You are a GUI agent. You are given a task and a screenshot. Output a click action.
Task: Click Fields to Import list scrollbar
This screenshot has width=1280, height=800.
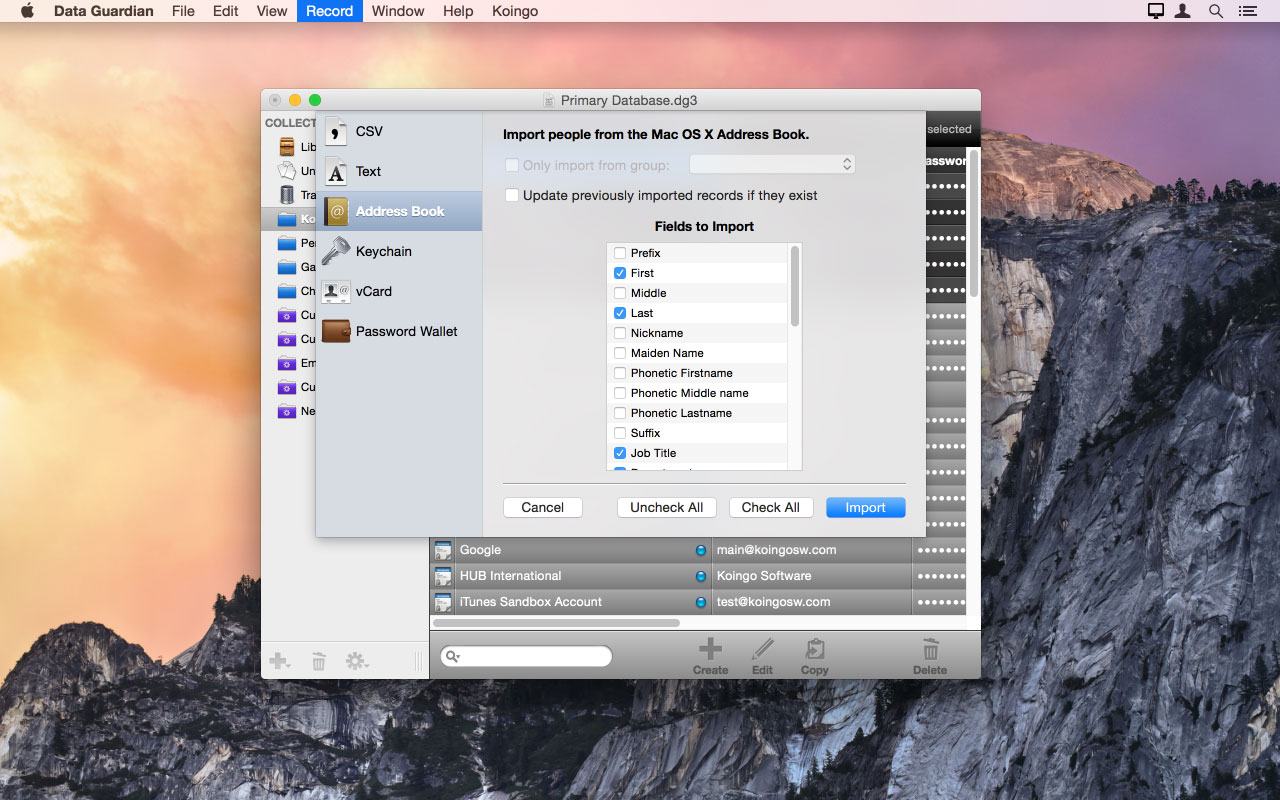[x=795, y=286]
